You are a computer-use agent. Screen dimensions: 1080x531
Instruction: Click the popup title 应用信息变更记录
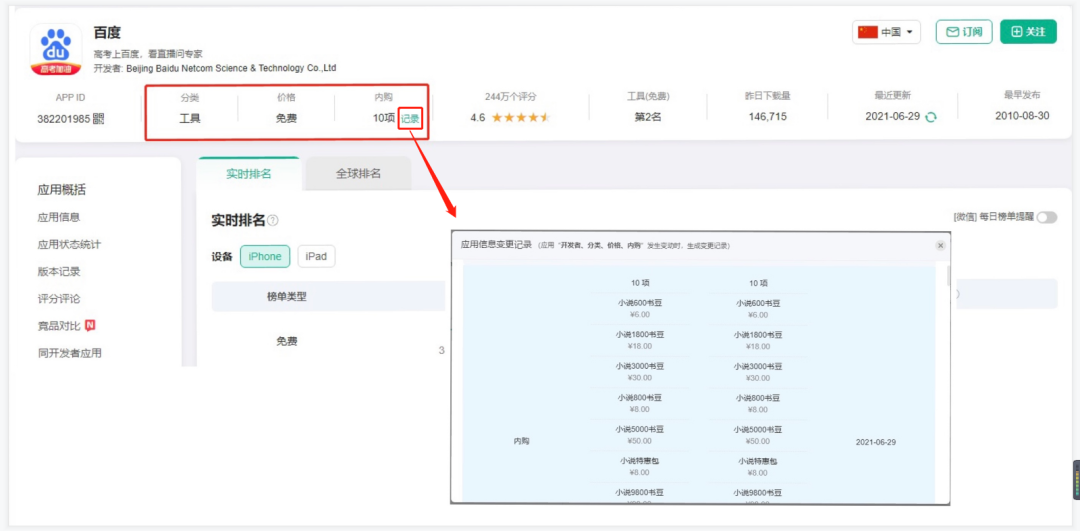pos(496,245)
